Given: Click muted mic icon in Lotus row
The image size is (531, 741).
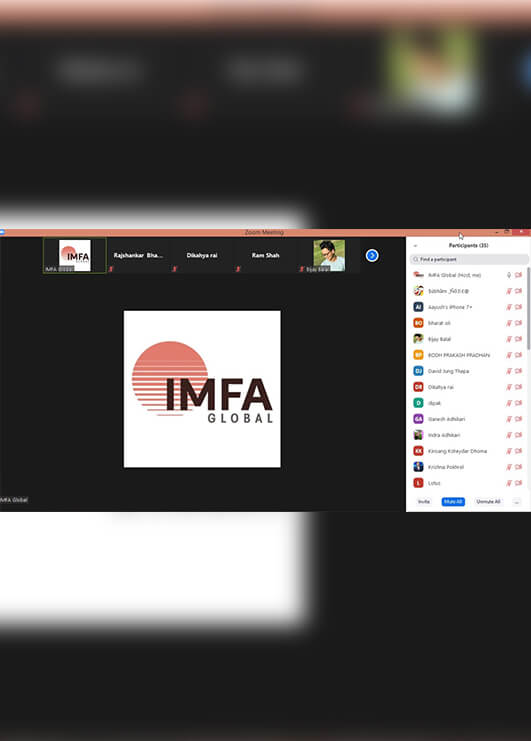Looking at the screenshot, I should [509, 483].
